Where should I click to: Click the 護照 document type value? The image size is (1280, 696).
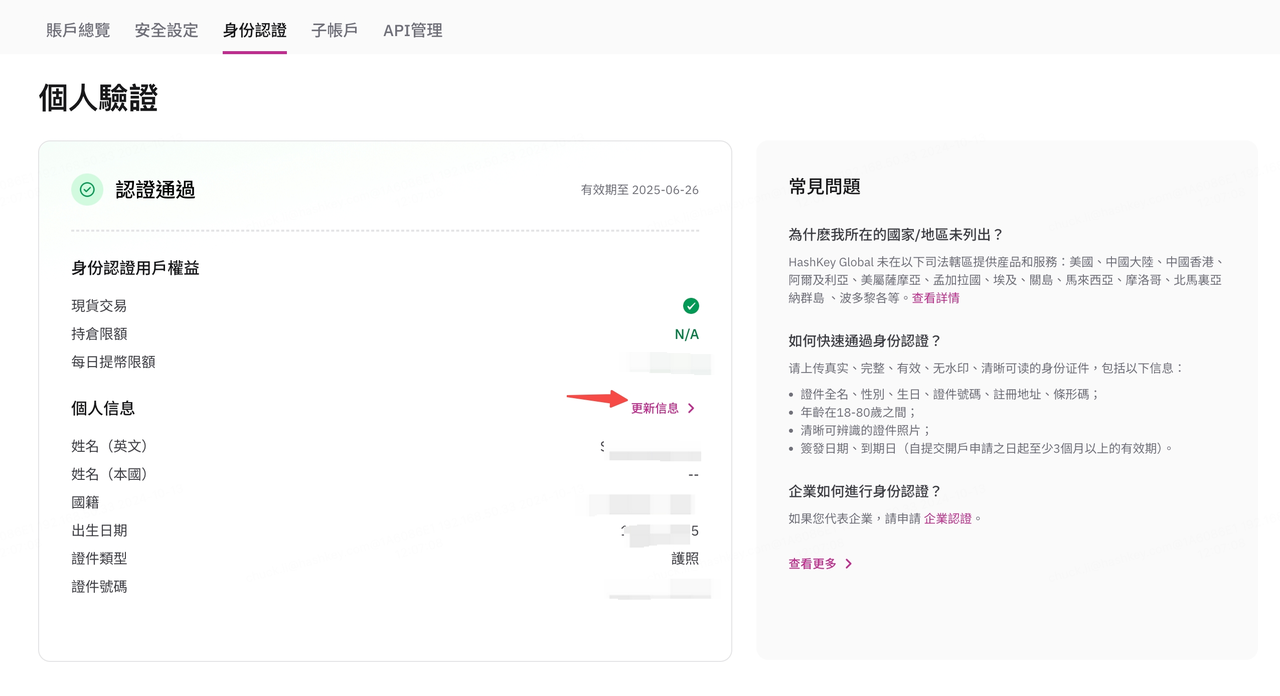[x=685, y=558]
